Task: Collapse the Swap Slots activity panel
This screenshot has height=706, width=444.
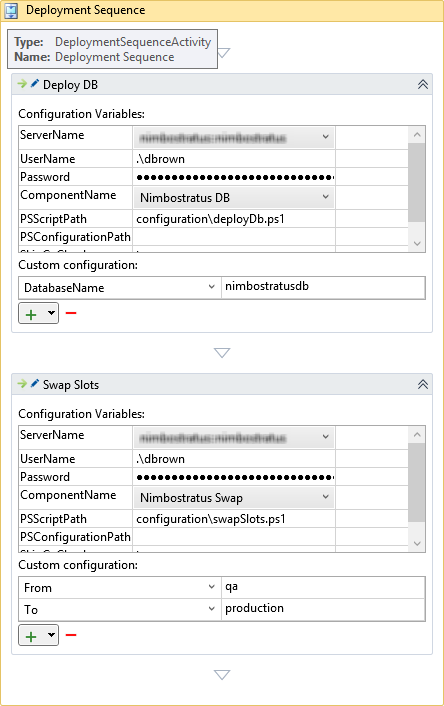Action: pos(423,384)
